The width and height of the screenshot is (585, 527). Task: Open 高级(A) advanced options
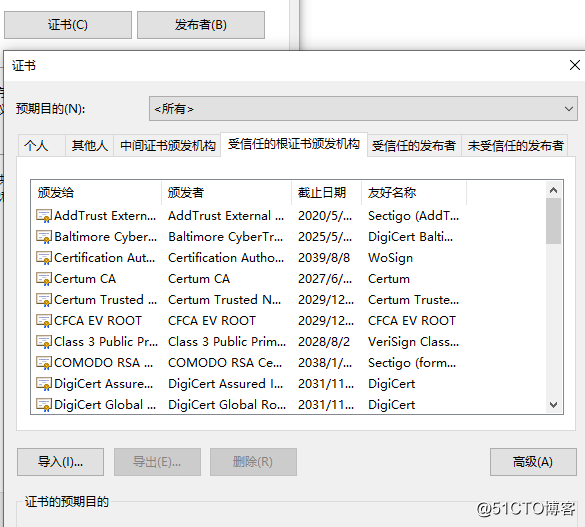click(533, 462)
